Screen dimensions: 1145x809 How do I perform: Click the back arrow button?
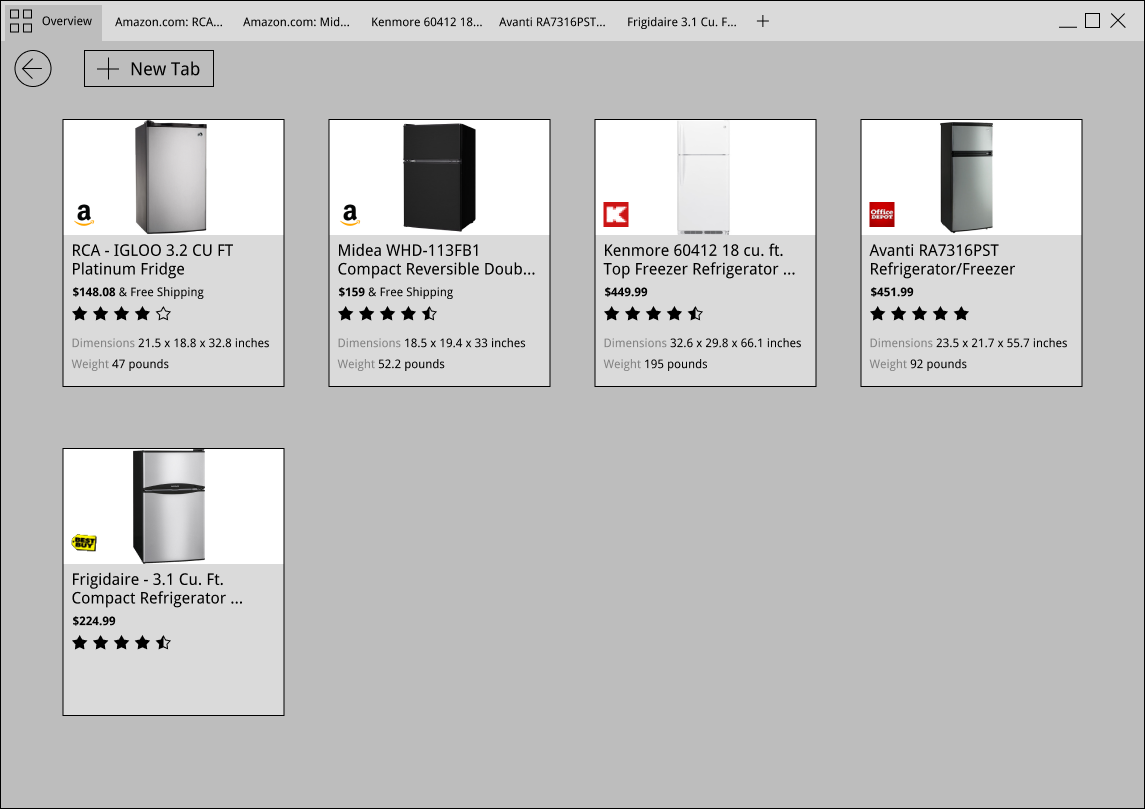[x=33, y=69]
